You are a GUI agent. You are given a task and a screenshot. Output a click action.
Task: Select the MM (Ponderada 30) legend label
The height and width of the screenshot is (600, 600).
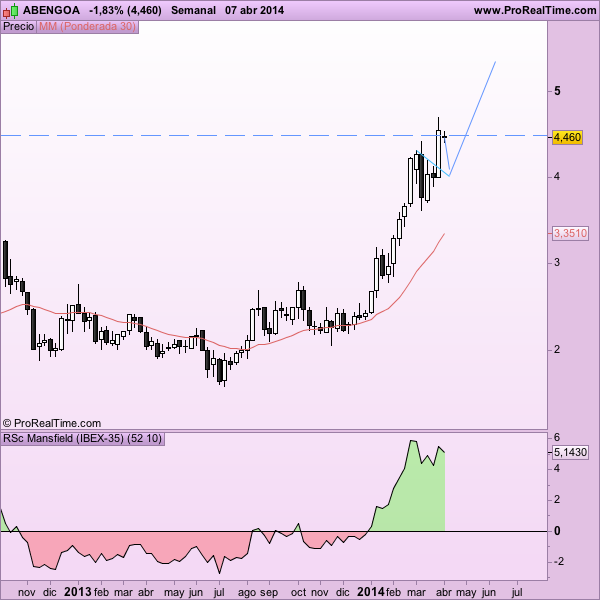point(87,26)
